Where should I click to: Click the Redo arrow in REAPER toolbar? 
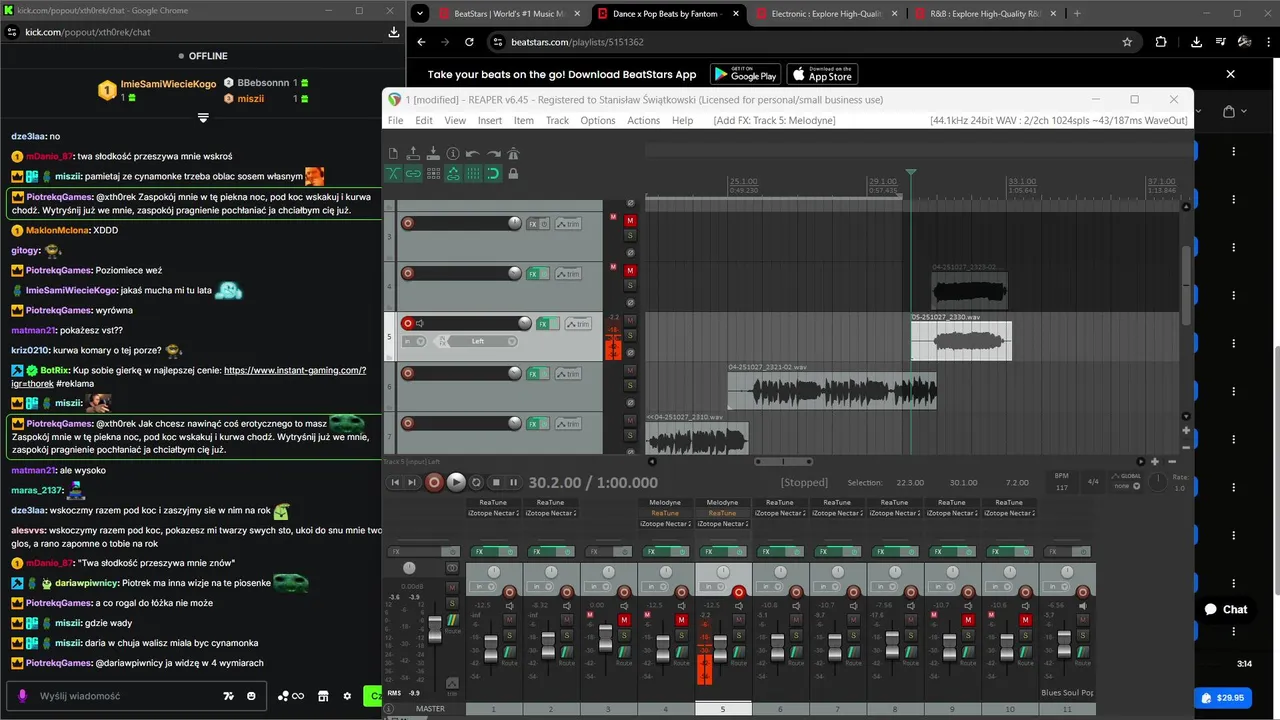pos(493,153)
